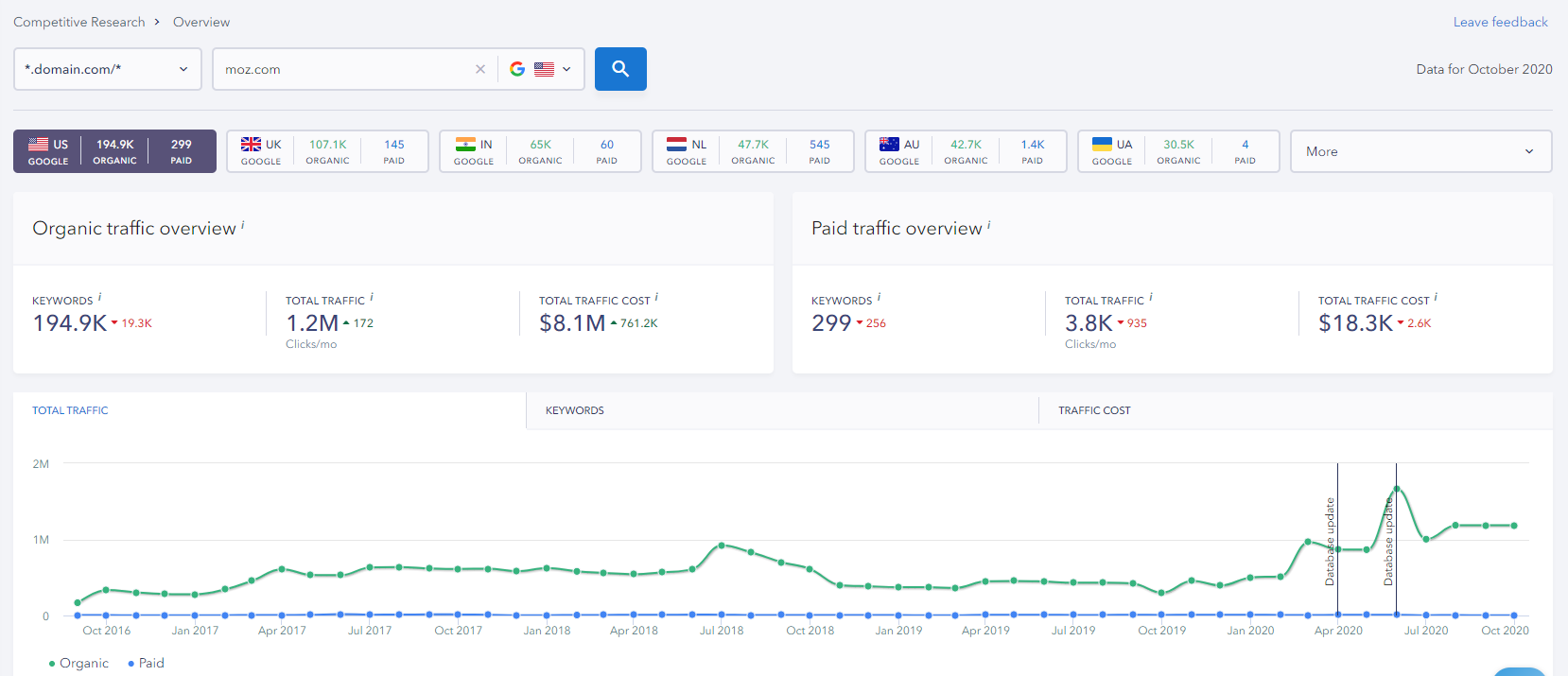The image size is (1568, 676).
Task: Click organic TOTAL TRAFFIC COST info icon
Action: click(x=657, y=297)
